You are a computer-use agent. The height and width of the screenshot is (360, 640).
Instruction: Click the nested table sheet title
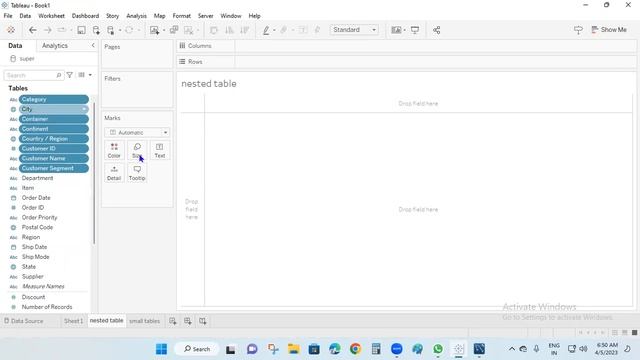(209, 84)
